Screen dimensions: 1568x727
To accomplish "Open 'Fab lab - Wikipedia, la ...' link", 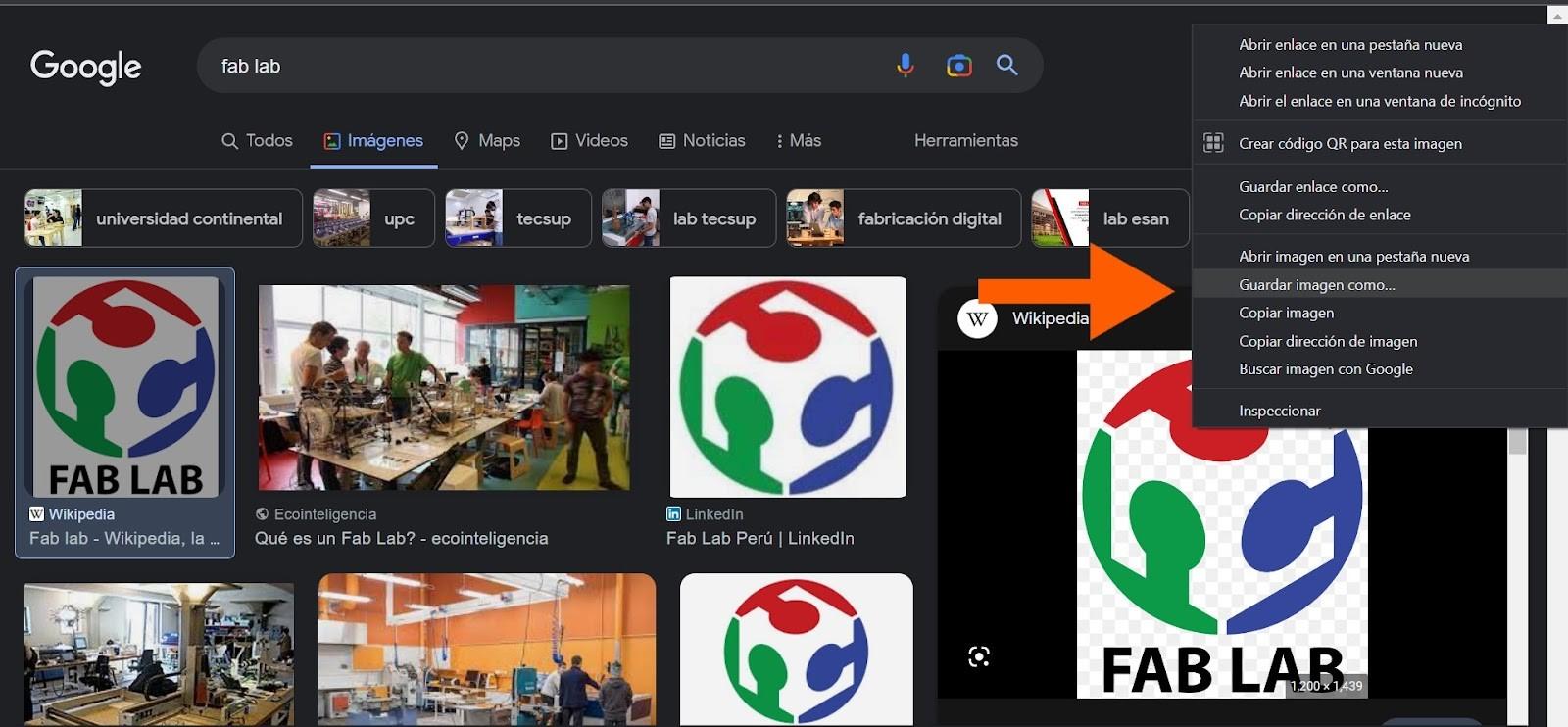I will [x=124, y=538].
